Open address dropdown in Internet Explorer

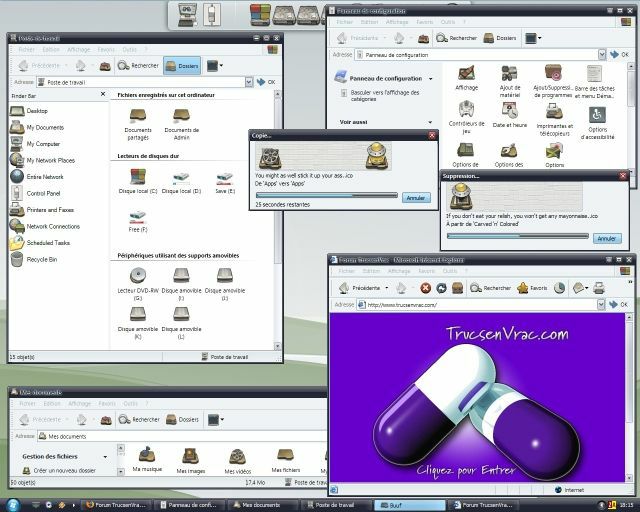click(601, 305)
